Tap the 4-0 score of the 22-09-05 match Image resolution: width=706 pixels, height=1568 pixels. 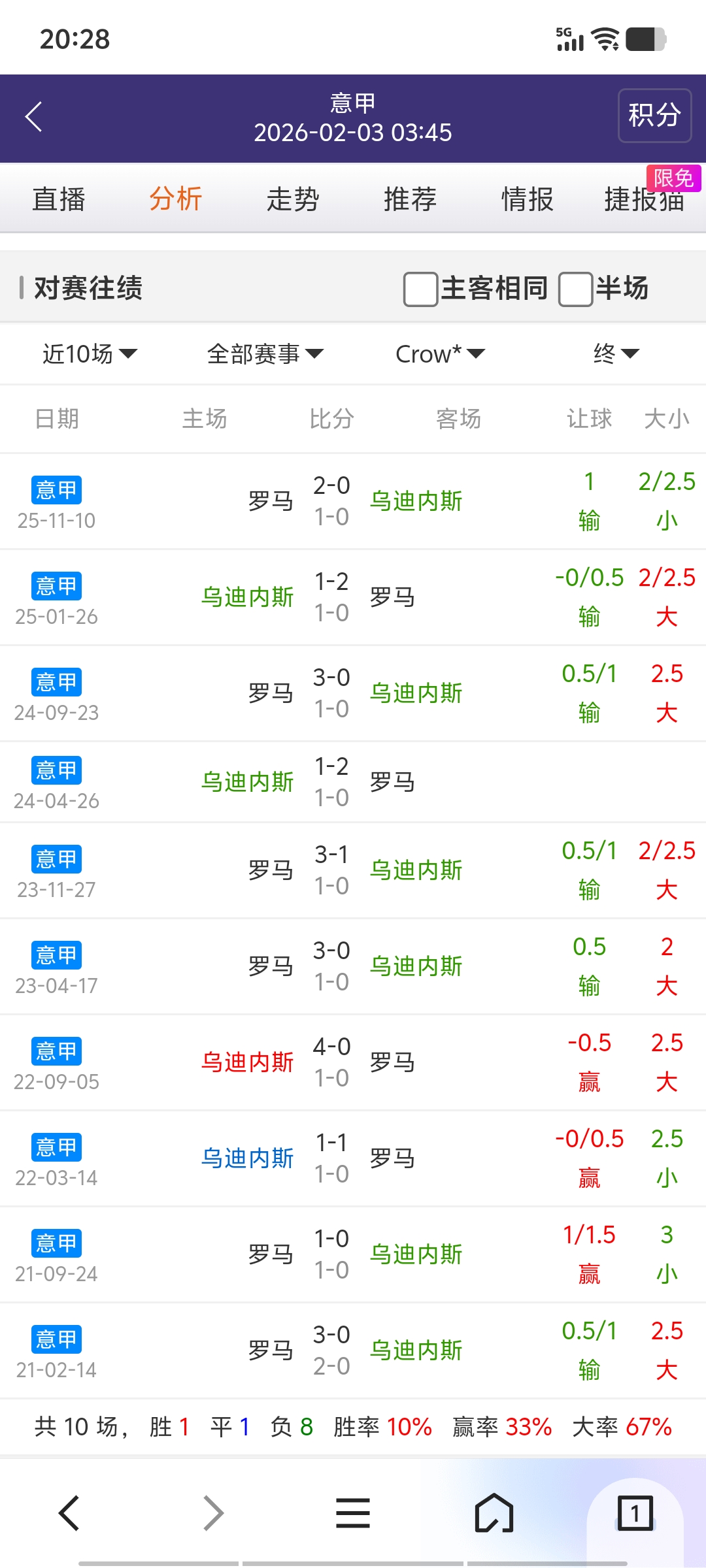[331, 1047]
